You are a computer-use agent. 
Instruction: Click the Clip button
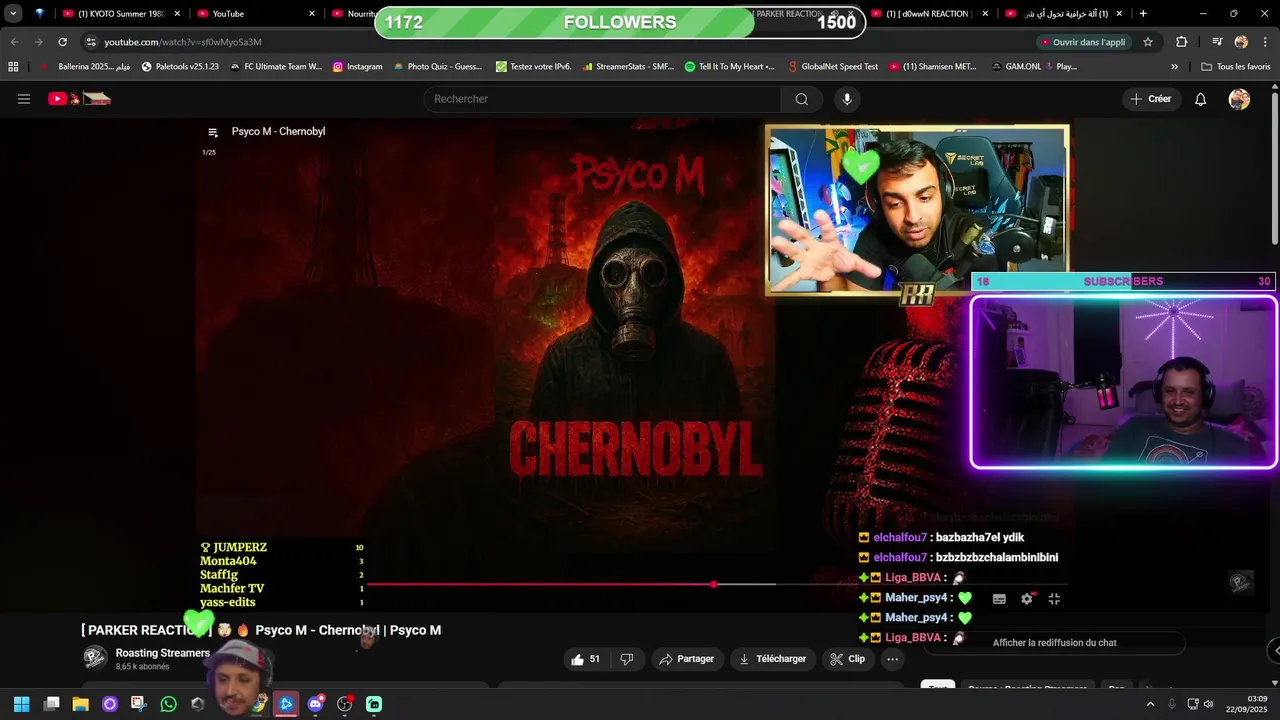847,659
